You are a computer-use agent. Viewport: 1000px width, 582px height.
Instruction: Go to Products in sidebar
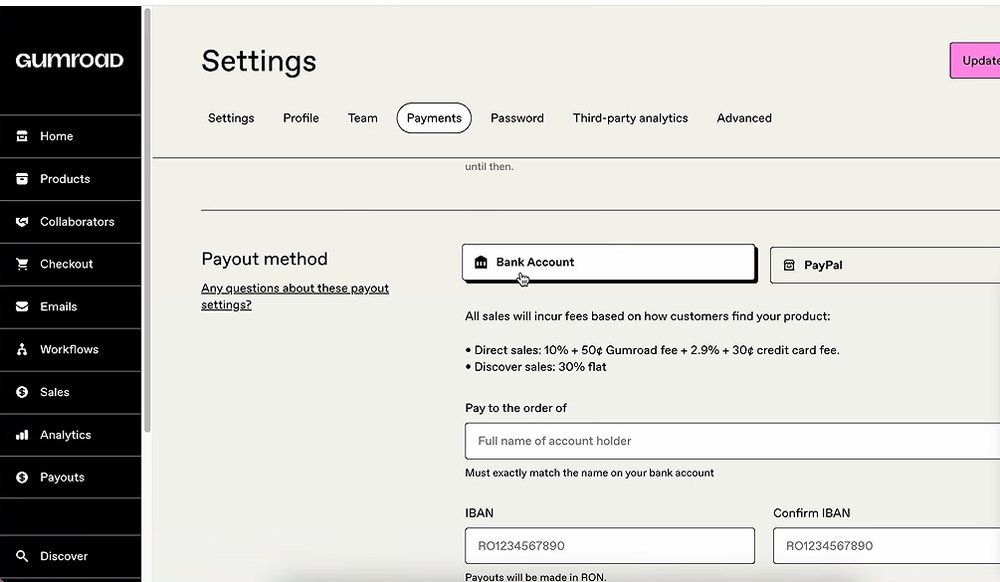70,178
